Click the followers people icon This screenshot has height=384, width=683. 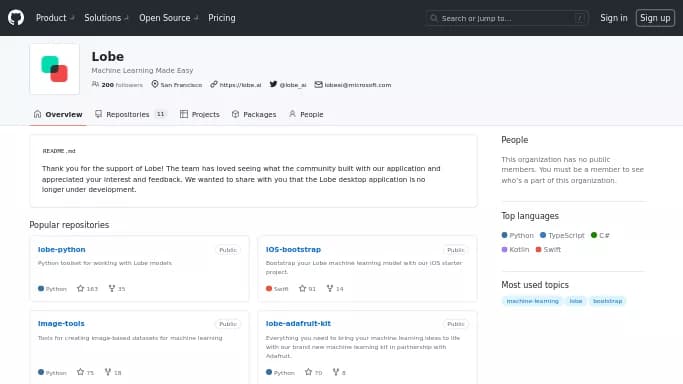95,84
